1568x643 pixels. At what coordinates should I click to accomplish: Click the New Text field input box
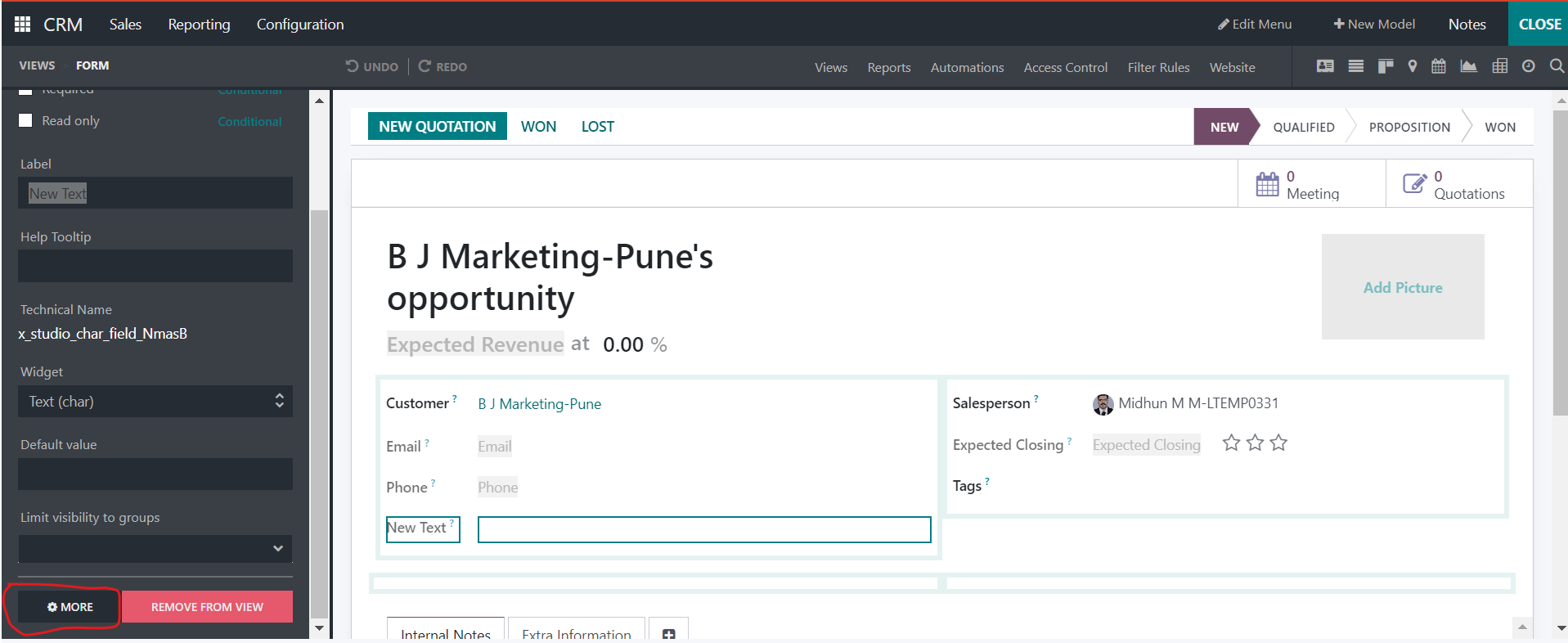coord(704,529)
